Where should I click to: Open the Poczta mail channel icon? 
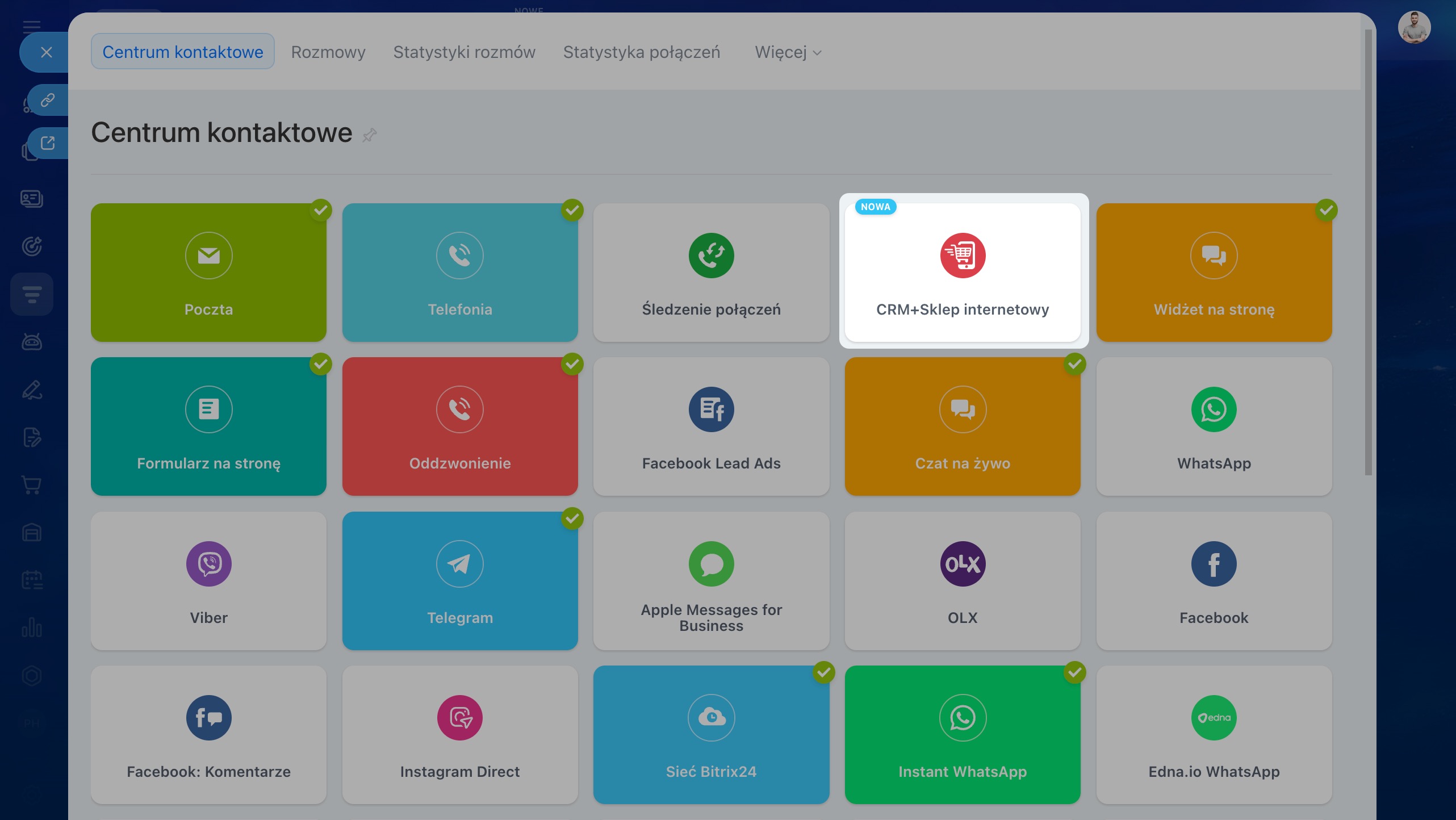click(208, 256)
